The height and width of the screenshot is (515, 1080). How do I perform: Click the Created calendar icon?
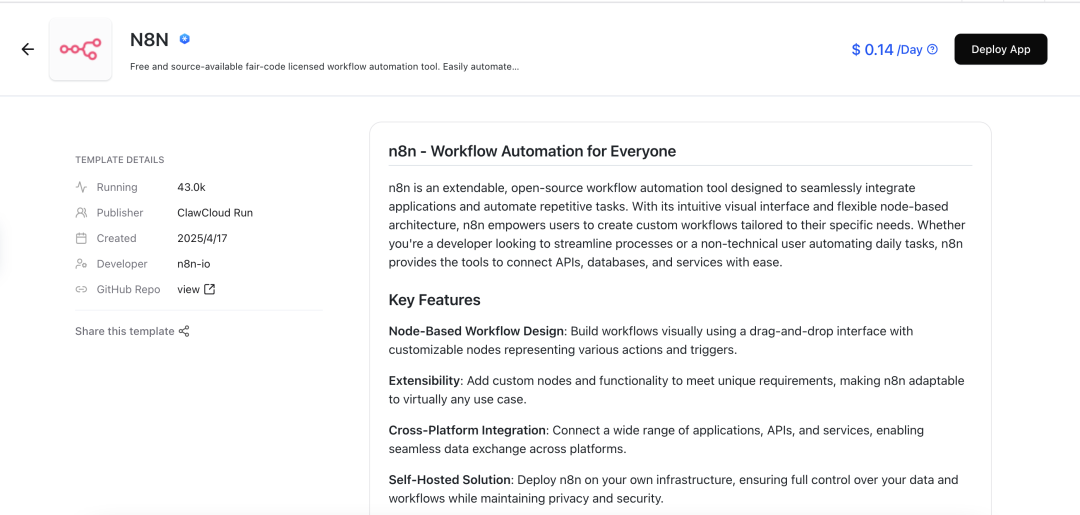coord(81,238)
